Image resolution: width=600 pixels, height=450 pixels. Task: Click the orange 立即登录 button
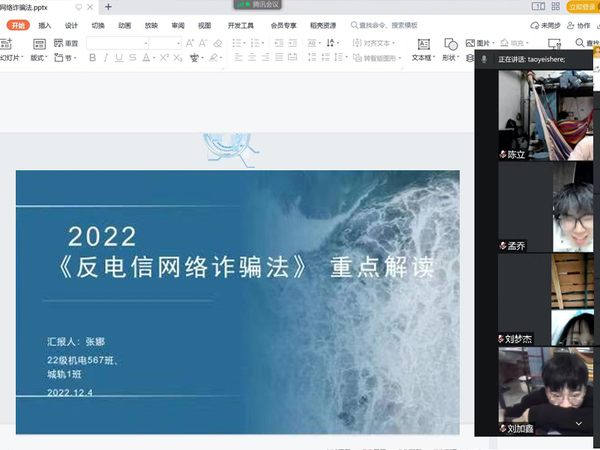click(x=581, y=7)
